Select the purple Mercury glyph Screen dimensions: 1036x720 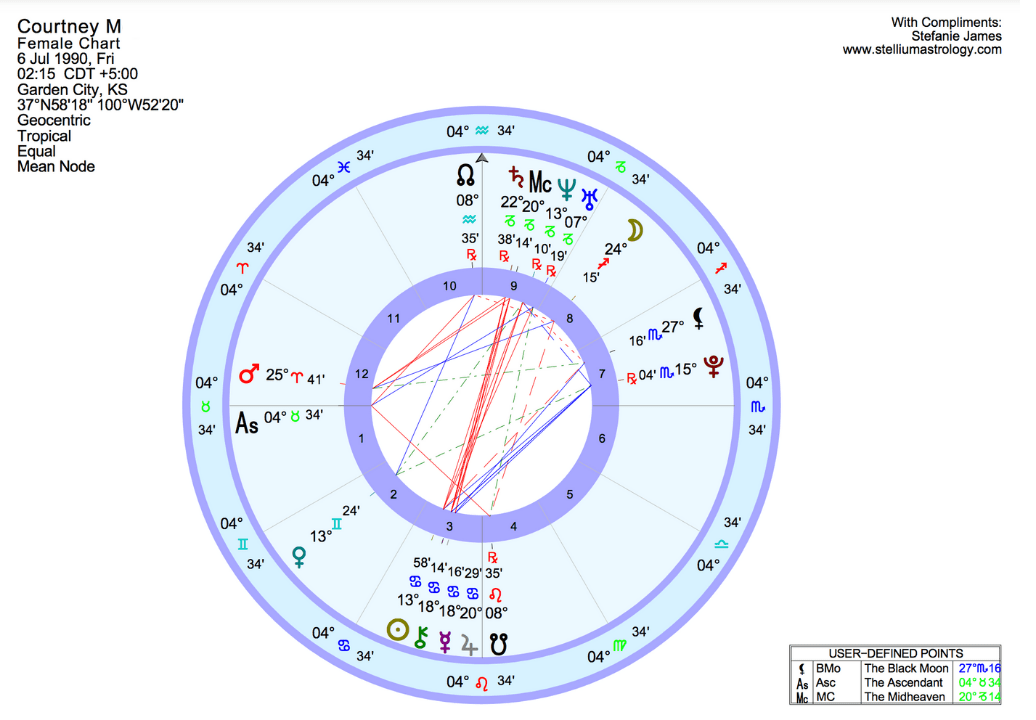[446, 642]
